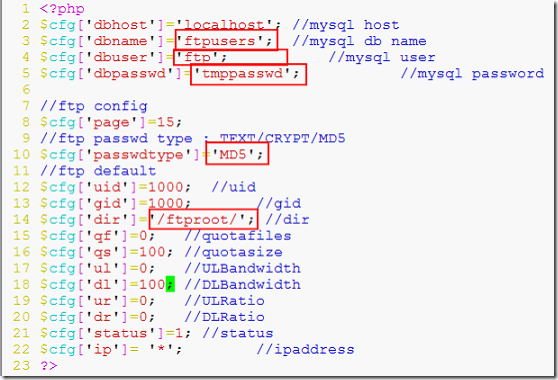This screenshot has width=558, height=380.
Task: Click the '//gid' comment
Action: coord(278,204)
